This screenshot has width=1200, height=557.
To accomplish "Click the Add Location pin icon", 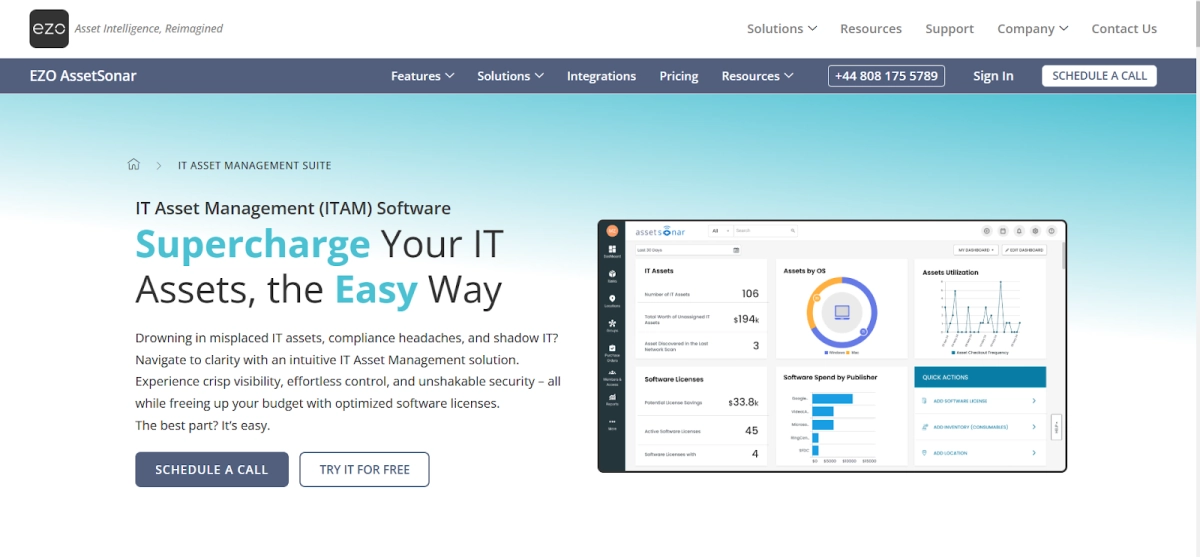I will (x=924, y=453).
